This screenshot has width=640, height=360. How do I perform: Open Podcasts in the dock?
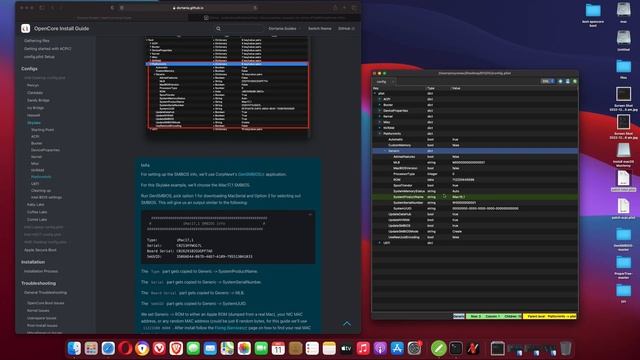380,348
